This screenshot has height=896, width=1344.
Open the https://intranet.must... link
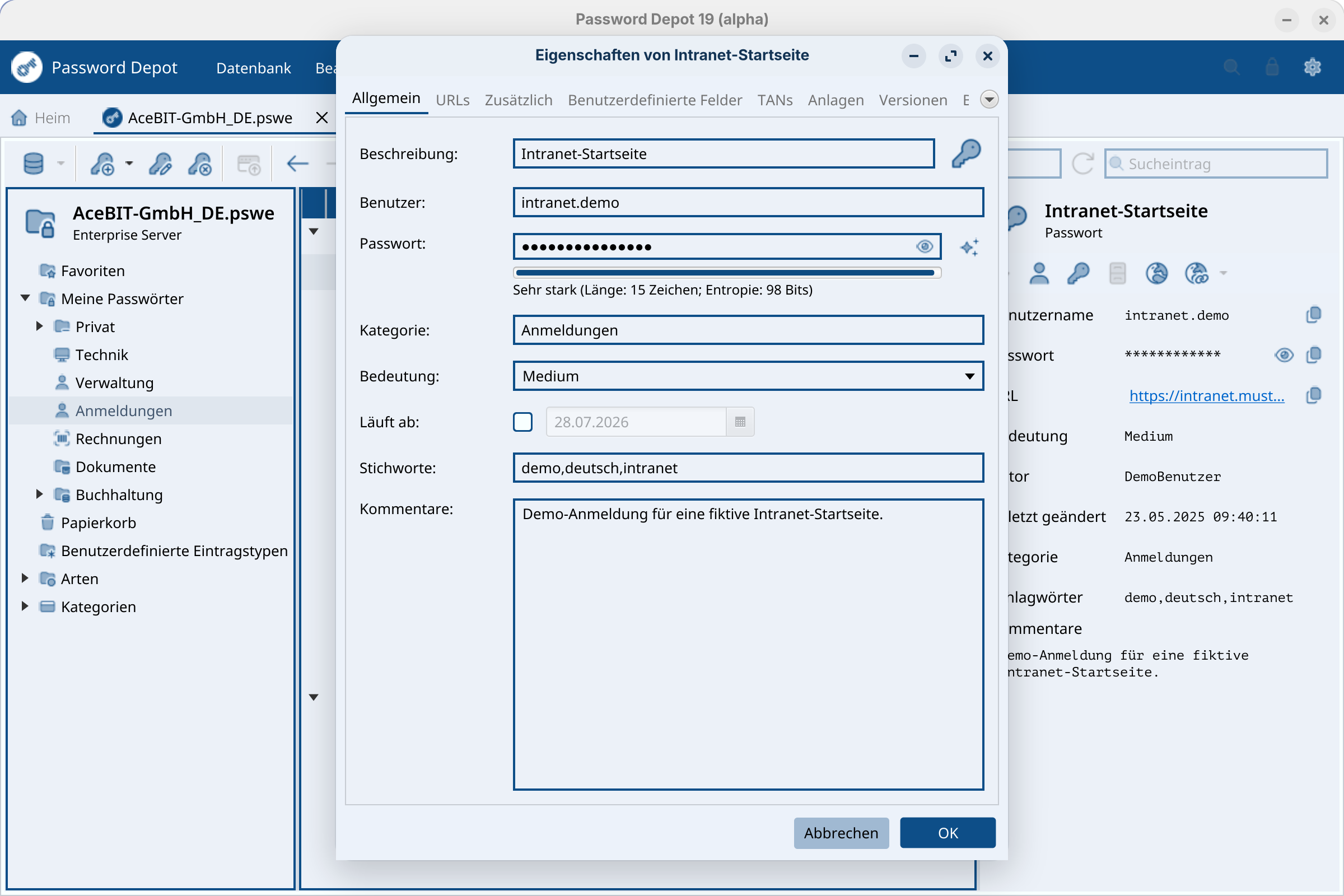coord(1207,395)
